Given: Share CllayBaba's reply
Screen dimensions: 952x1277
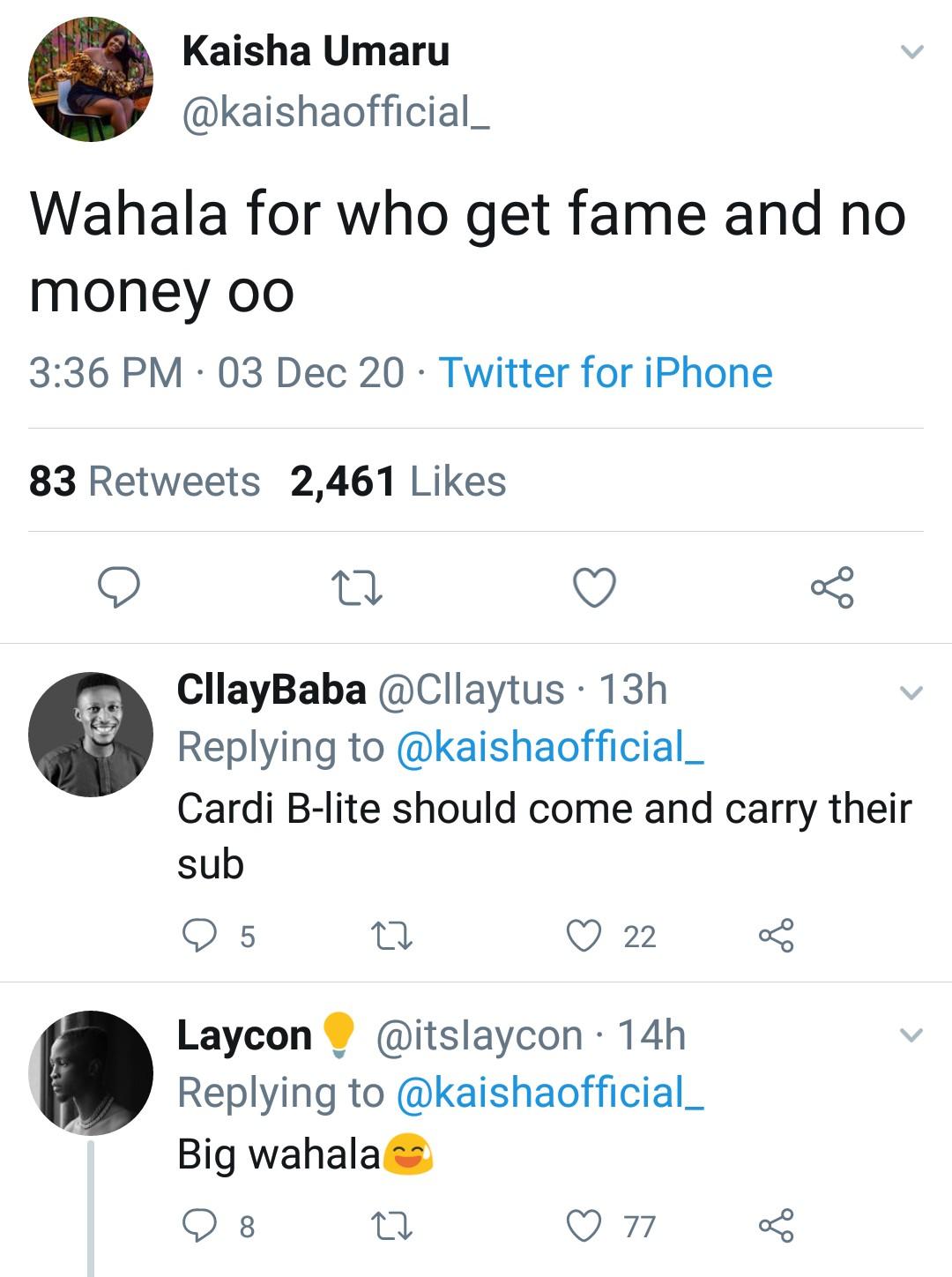Looking at the screenshot, I should (x=776, y=935).
